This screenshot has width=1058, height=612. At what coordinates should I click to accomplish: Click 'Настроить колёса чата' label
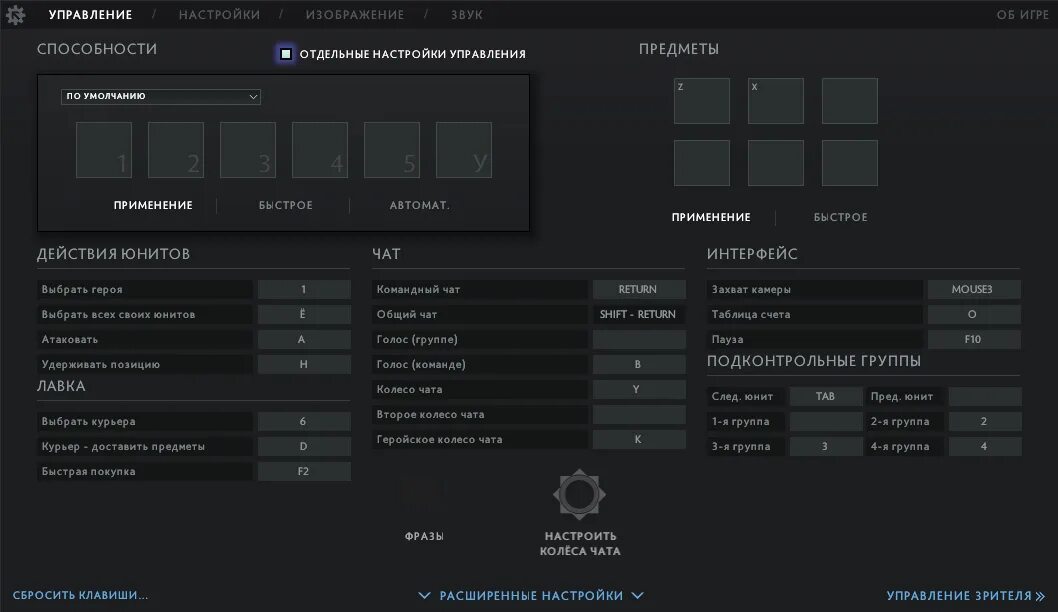580,544
